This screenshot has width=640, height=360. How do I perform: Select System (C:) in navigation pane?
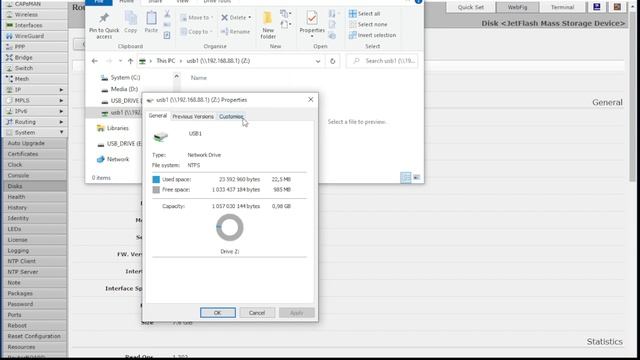point(120,78)
